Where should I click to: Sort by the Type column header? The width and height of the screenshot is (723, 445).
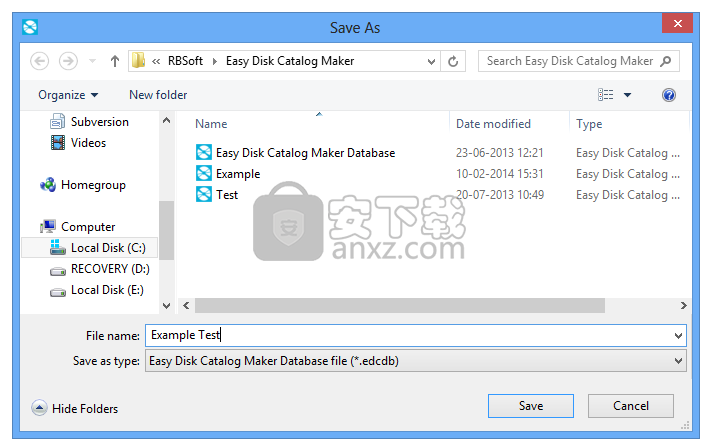[x=589, y=124]
